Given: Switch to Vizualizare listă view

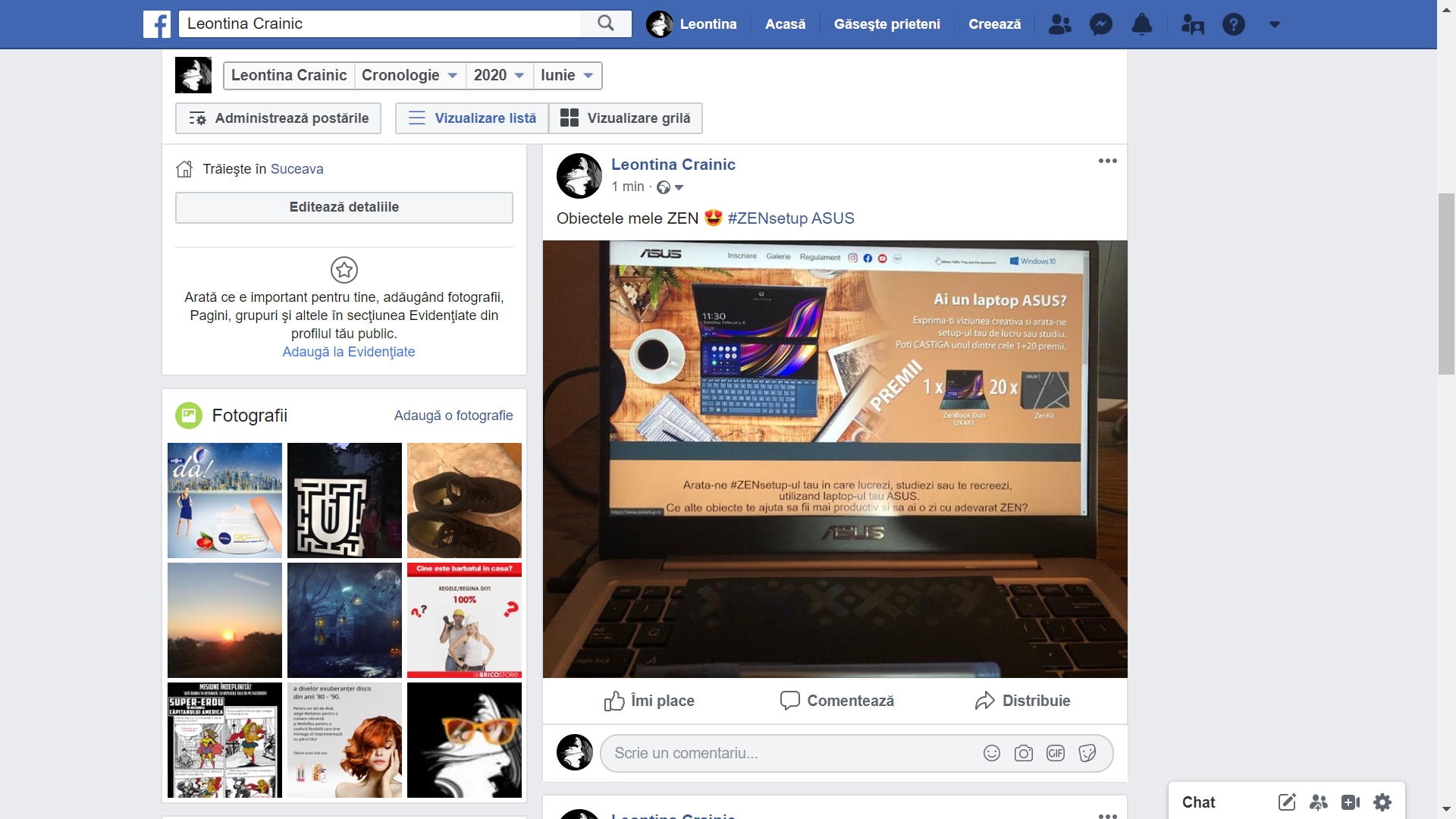Looking at the screenshot, I should point(472,118).
